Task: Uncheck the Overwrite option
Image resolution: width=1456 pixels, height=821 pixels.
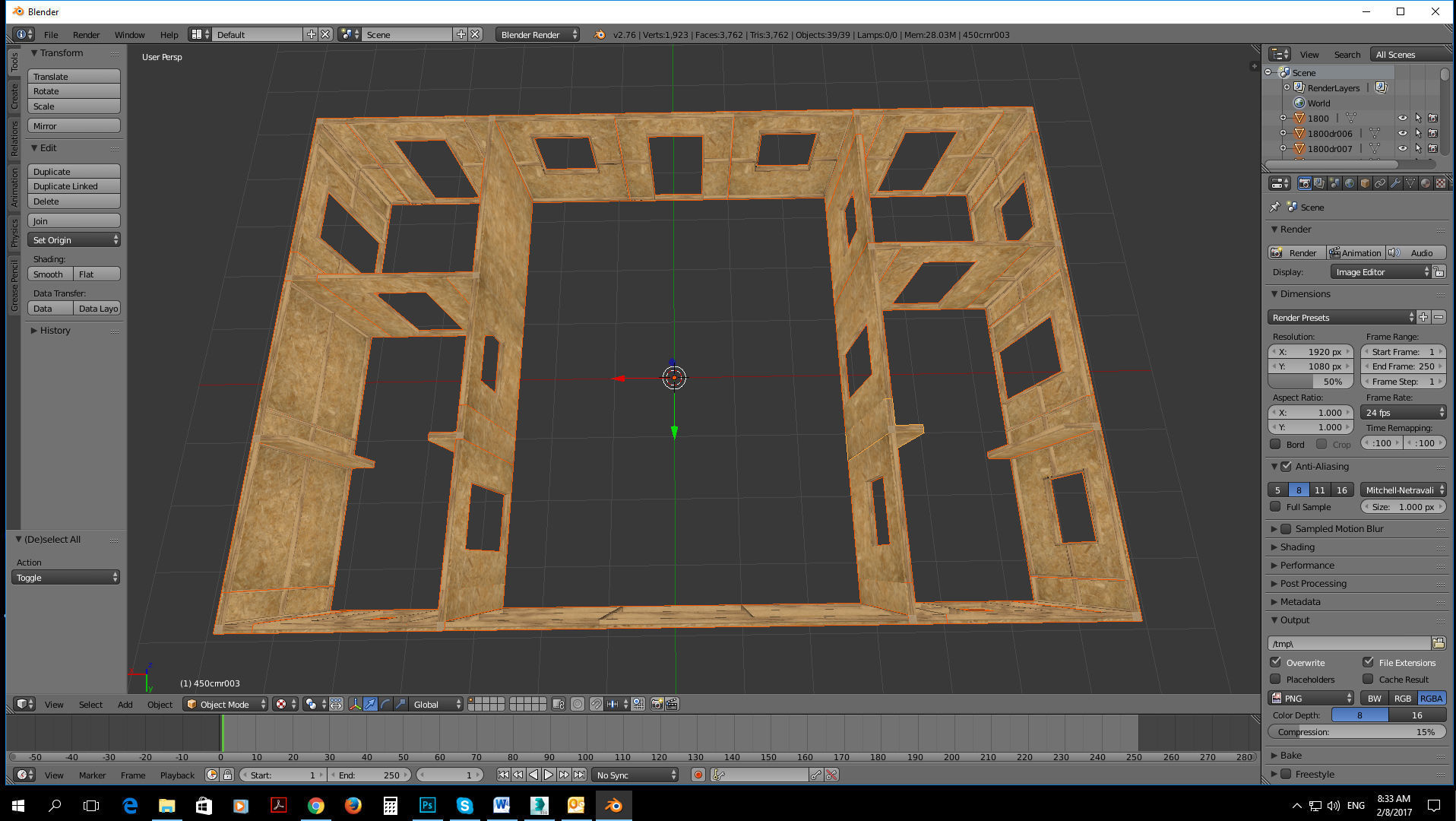Action: click(1275, 662)
